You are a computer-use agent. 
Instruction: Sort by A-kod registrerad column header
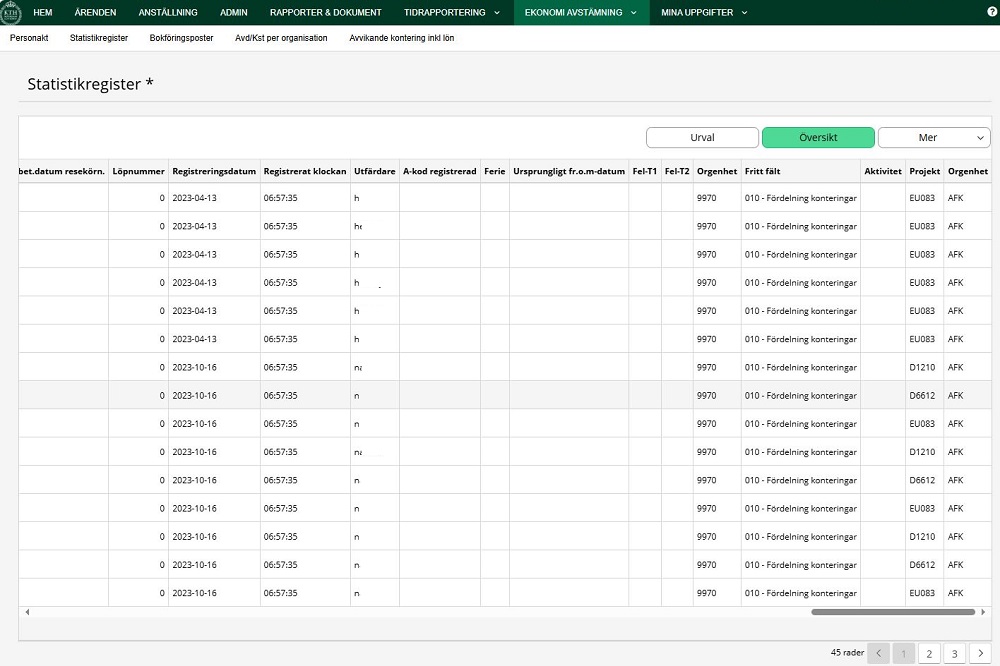(x=439, y=171)
